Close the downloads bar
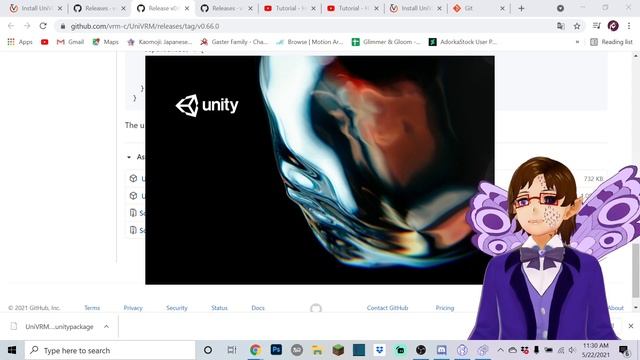 click(x=631, y=326)
